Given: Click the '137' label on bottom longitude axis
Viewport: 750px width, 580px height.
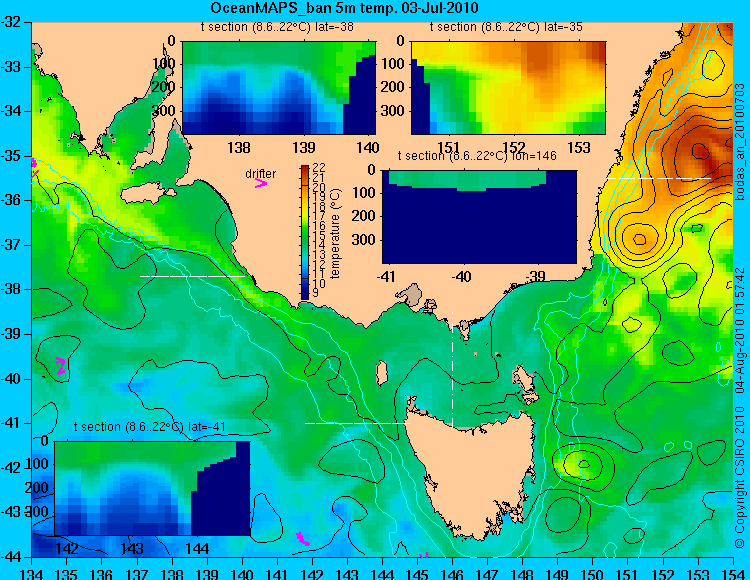Looking at the screenshot, I should [137, 573].
